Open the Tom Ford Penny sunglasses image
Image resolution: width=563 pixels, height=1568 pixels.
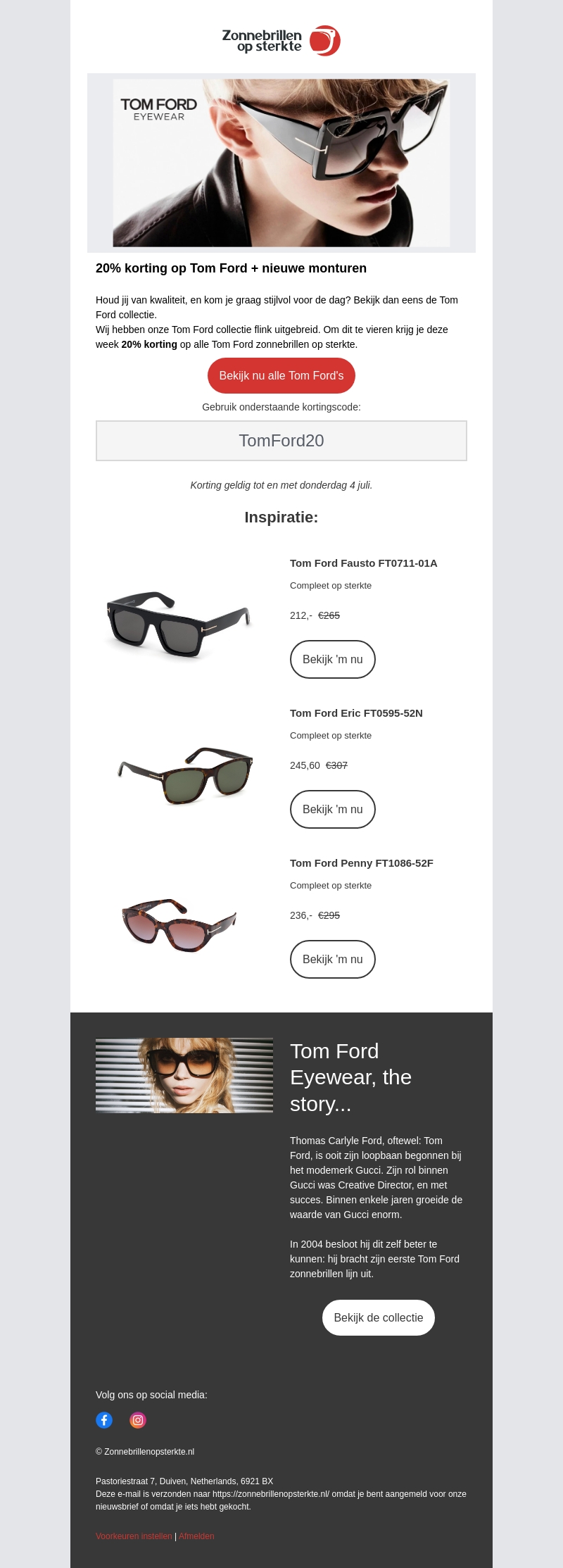[179, 924]
